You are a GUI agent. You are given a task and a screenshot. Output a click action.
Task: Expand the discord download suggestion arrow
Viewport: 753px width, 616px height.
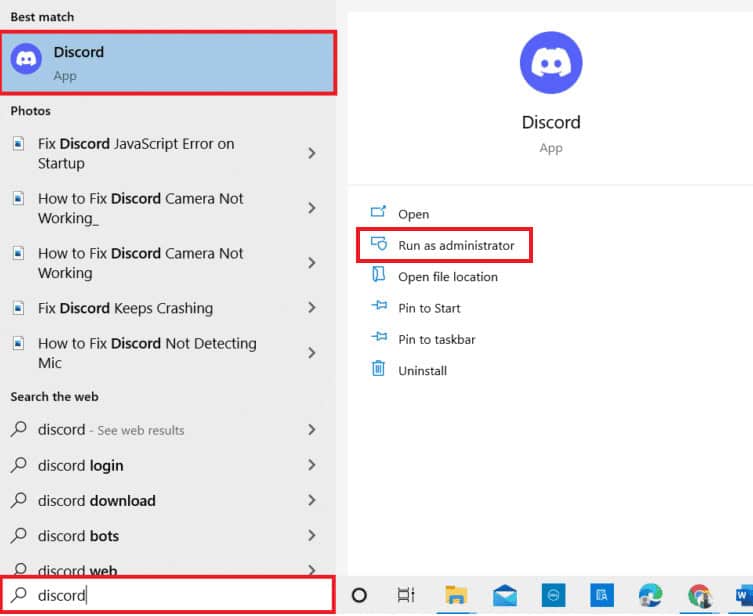312,500
